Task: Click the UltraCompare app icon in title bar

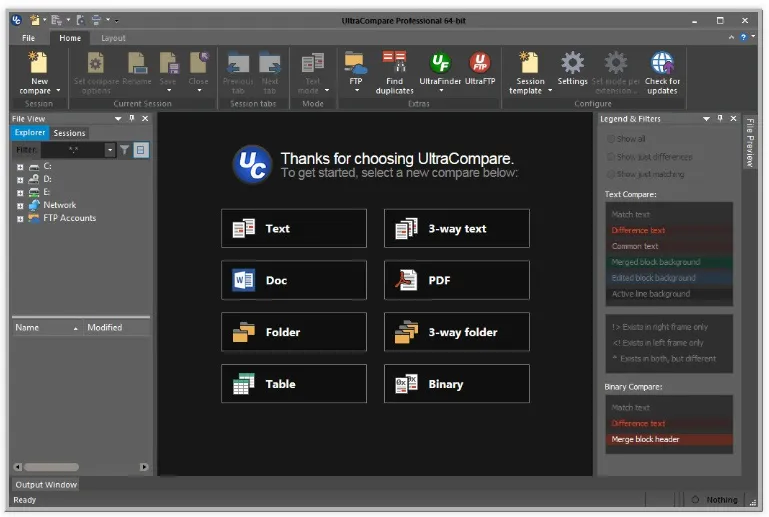Action: pos(17,20)
